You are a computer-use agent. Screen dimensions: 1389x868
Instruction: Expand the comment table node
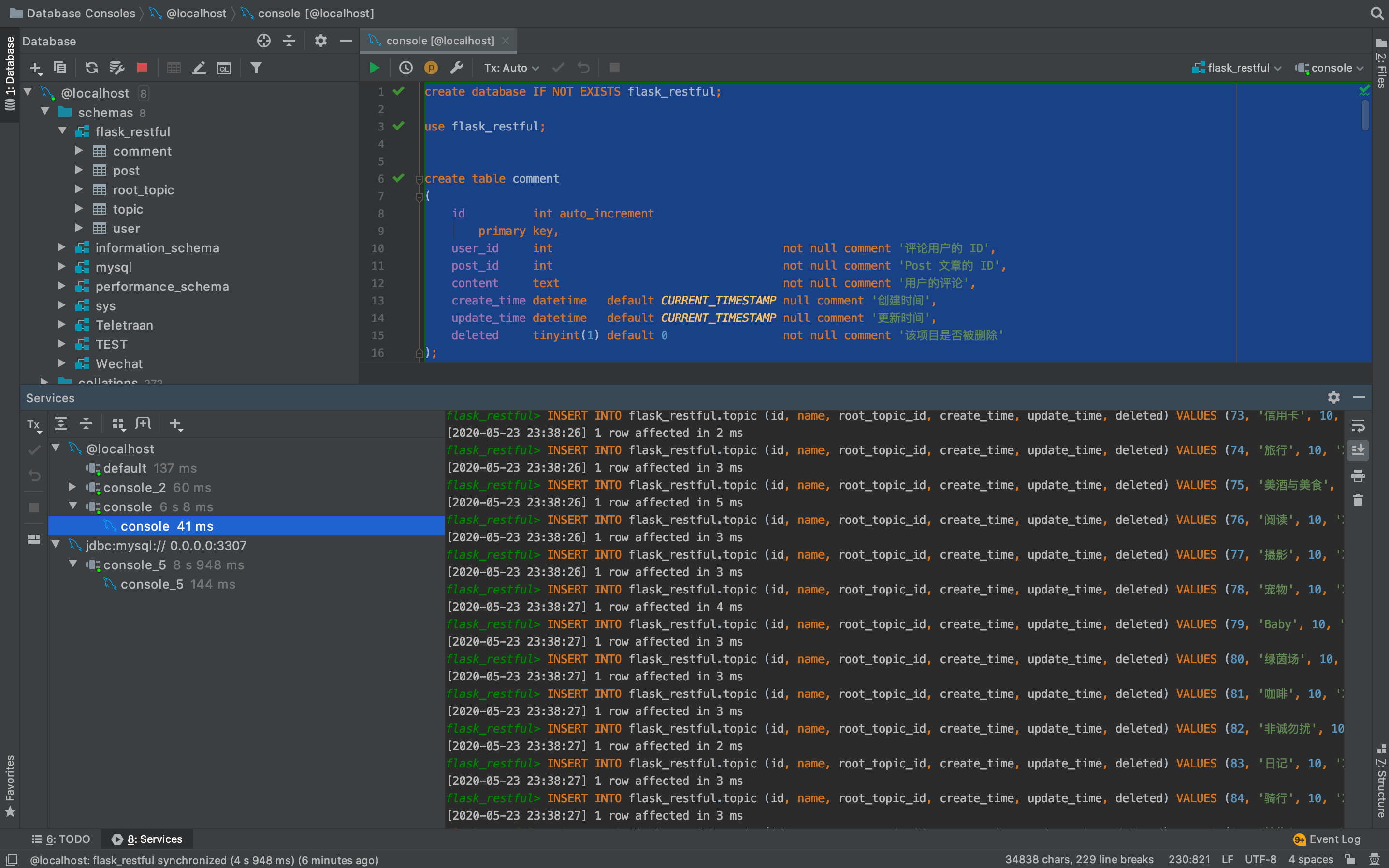click(x=79, y=151)
